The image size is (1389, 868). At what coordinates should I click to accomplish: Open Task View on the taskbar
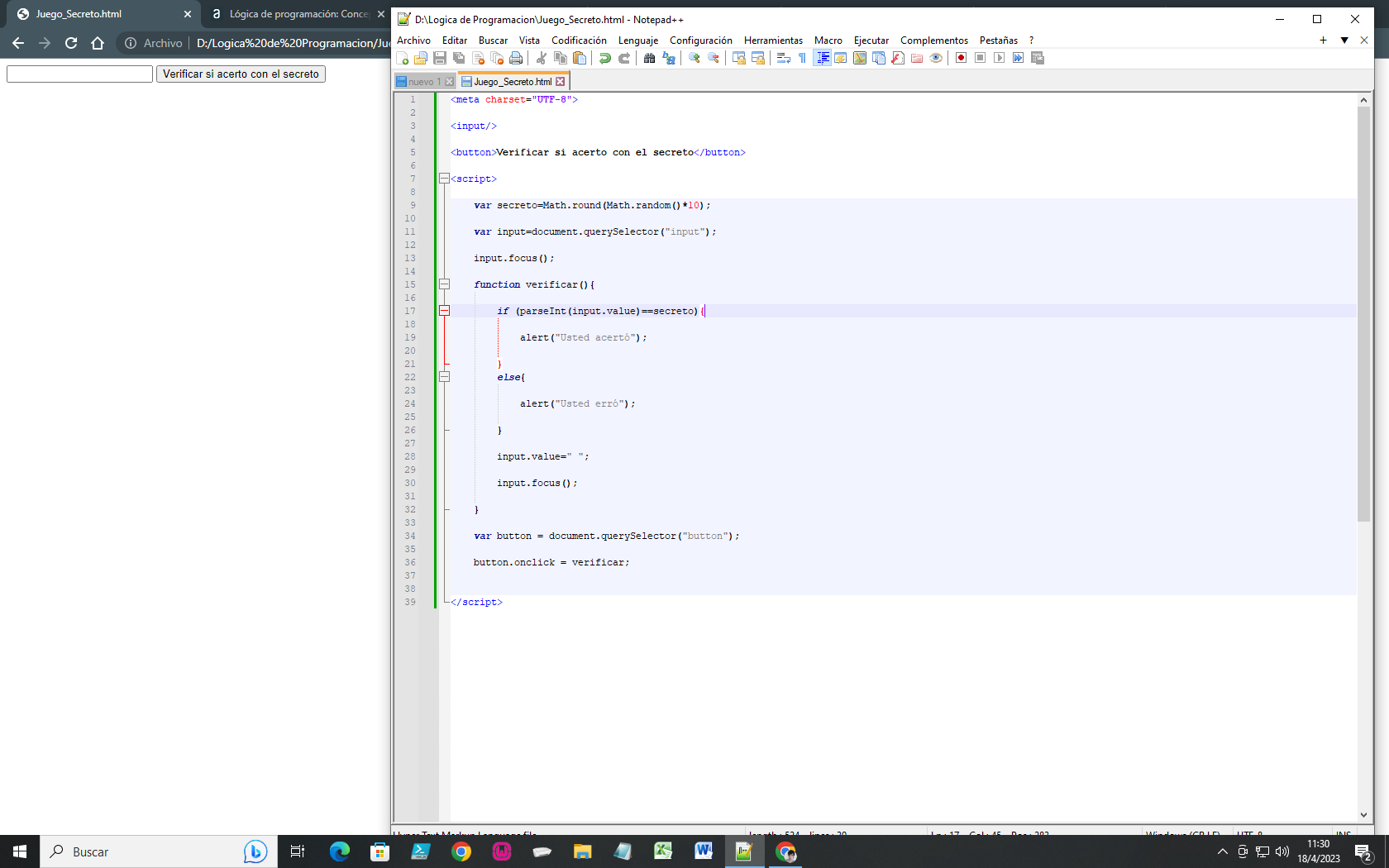(298, 851)
